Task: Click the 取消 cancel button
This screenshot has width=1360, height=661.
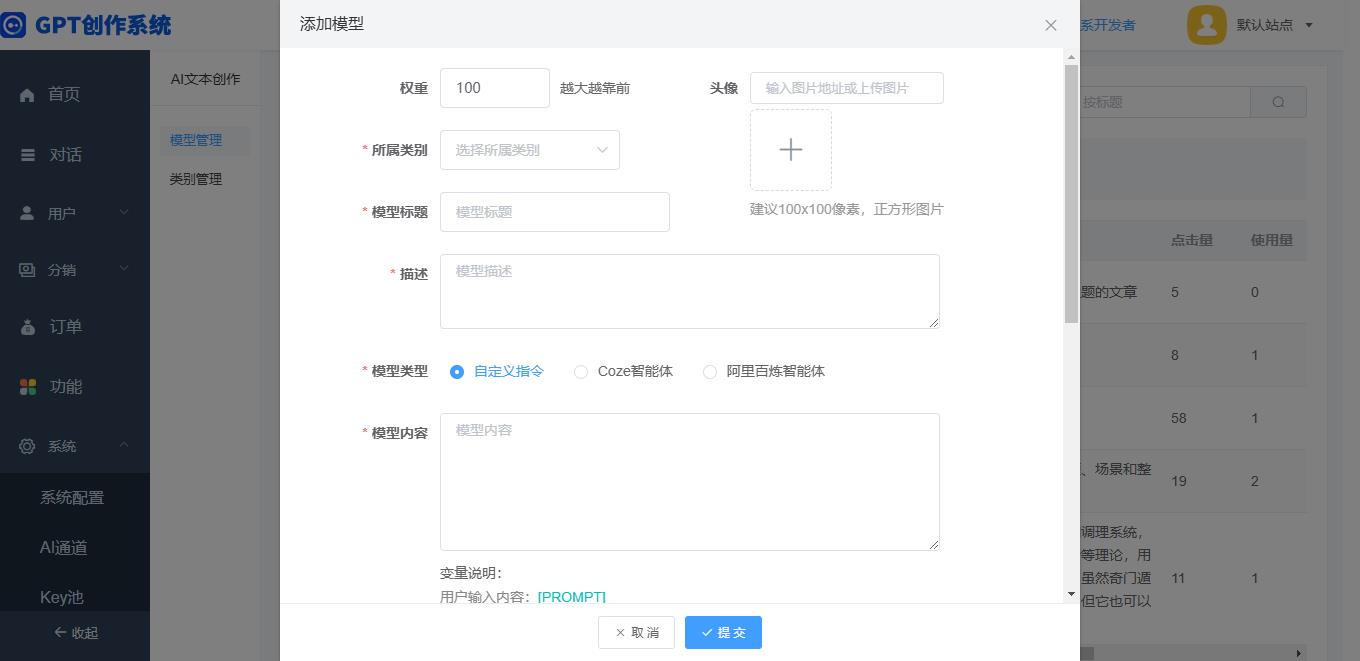Action: pyautogui.click(x=636, y=632)
